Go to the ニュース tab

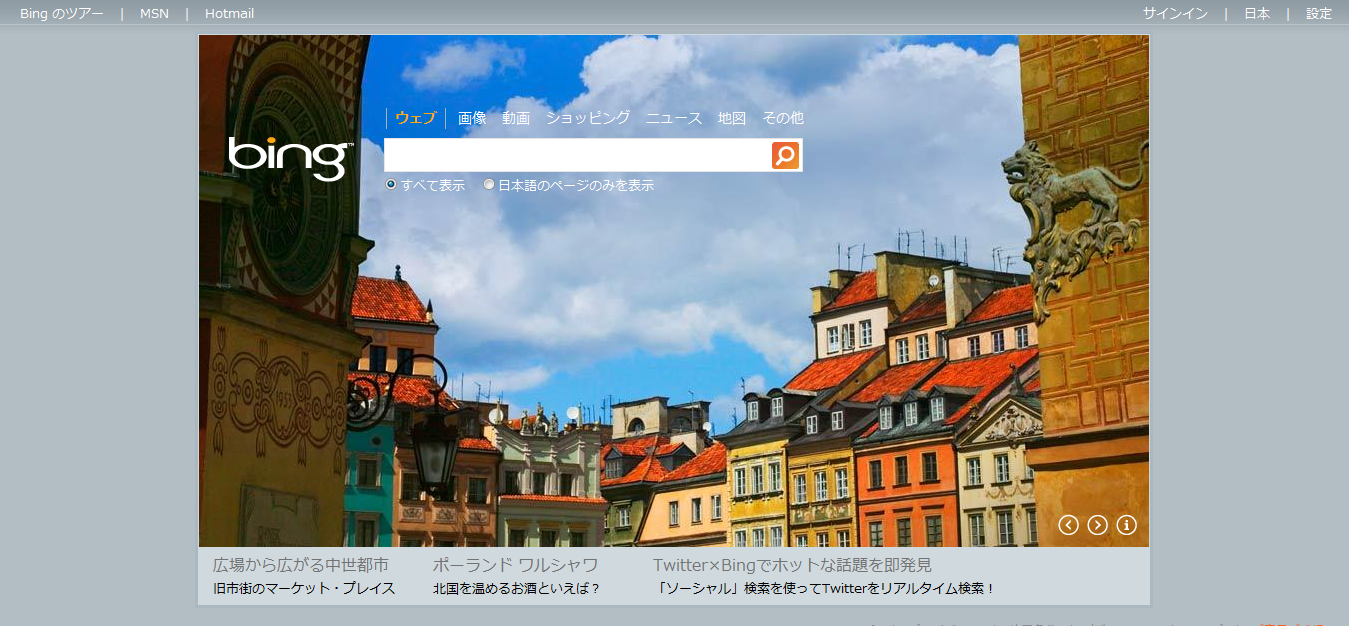point(673,118)
